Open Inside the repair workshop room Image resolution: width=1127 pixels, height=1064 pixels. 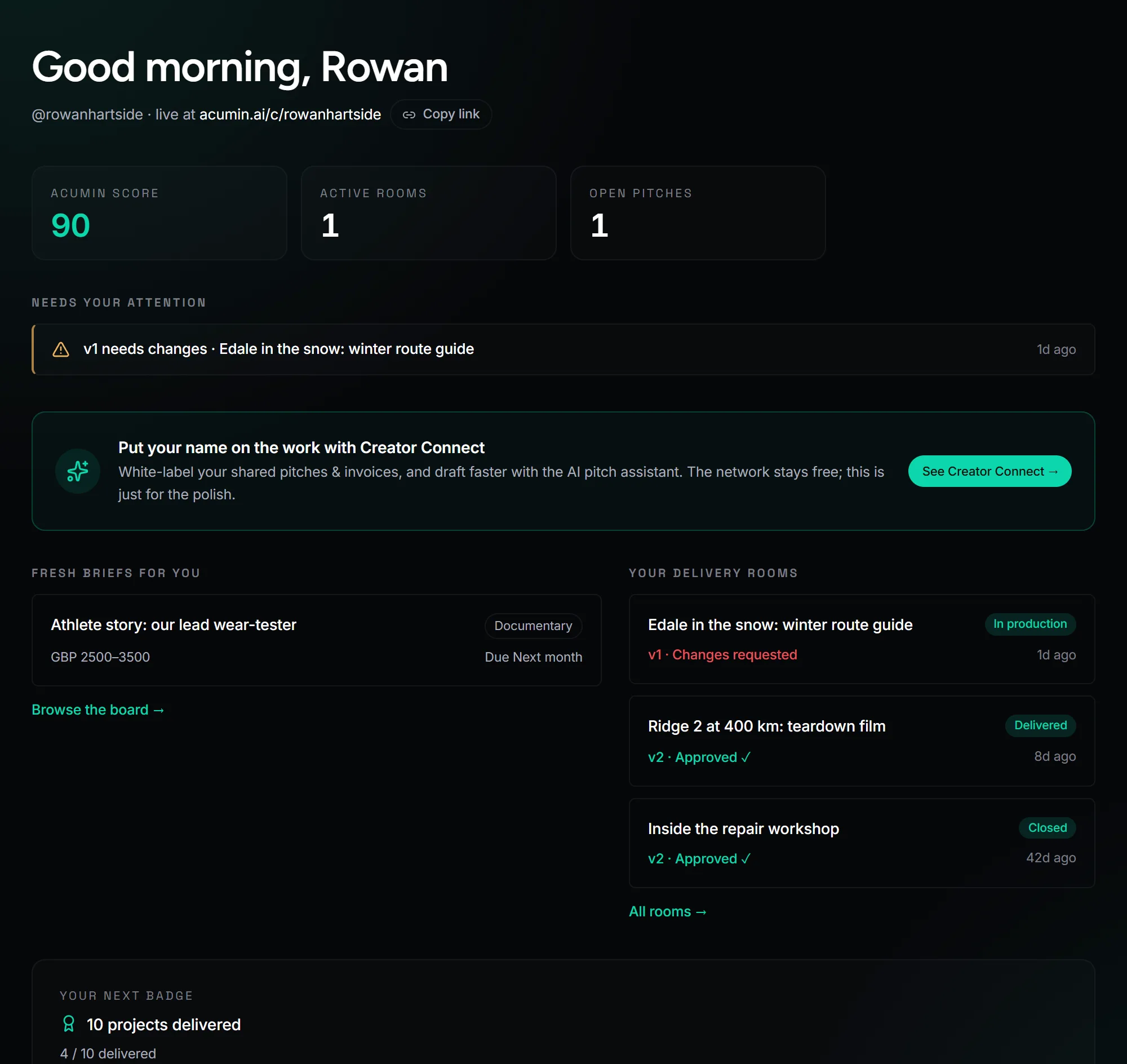(862, 844)
